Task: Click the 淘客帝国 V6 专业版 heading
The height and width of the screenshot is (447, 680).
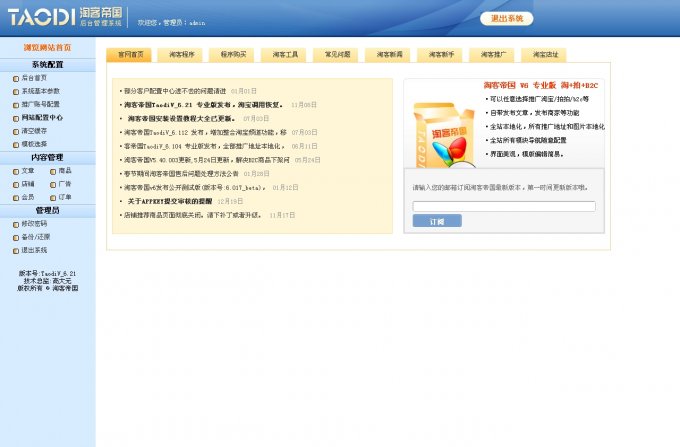Action: pyautogui.click(x=541, y=85)
